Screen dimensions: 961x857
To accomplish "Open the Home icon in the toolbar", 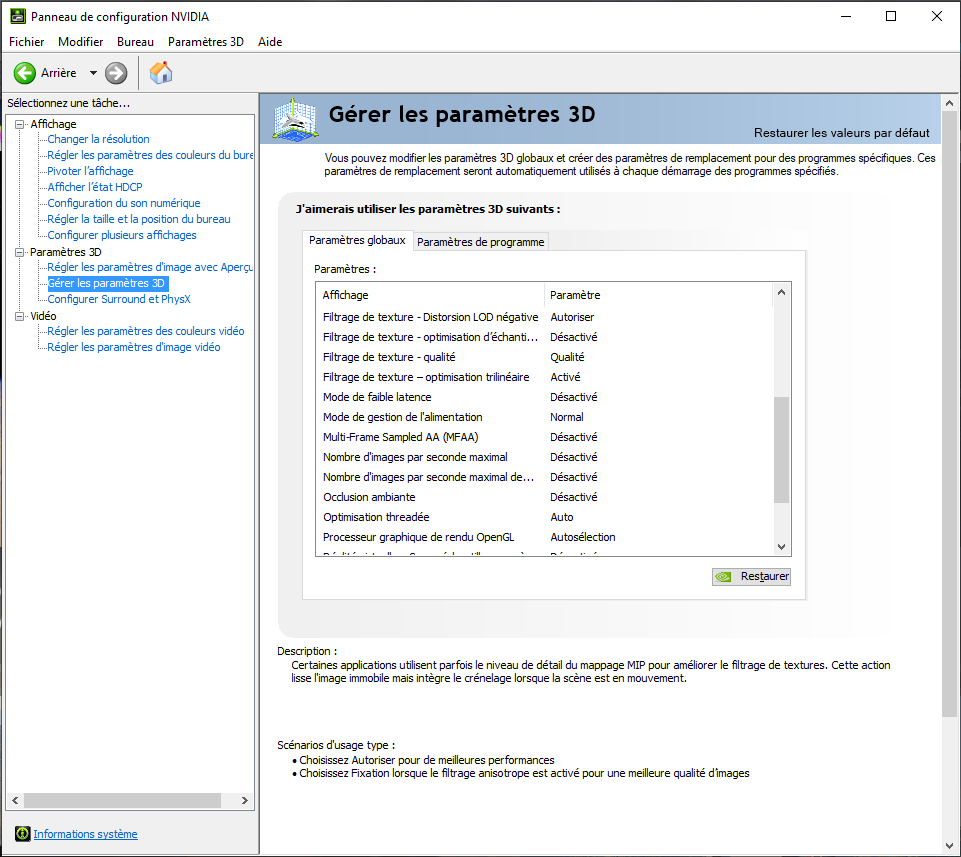I will 161,73.
